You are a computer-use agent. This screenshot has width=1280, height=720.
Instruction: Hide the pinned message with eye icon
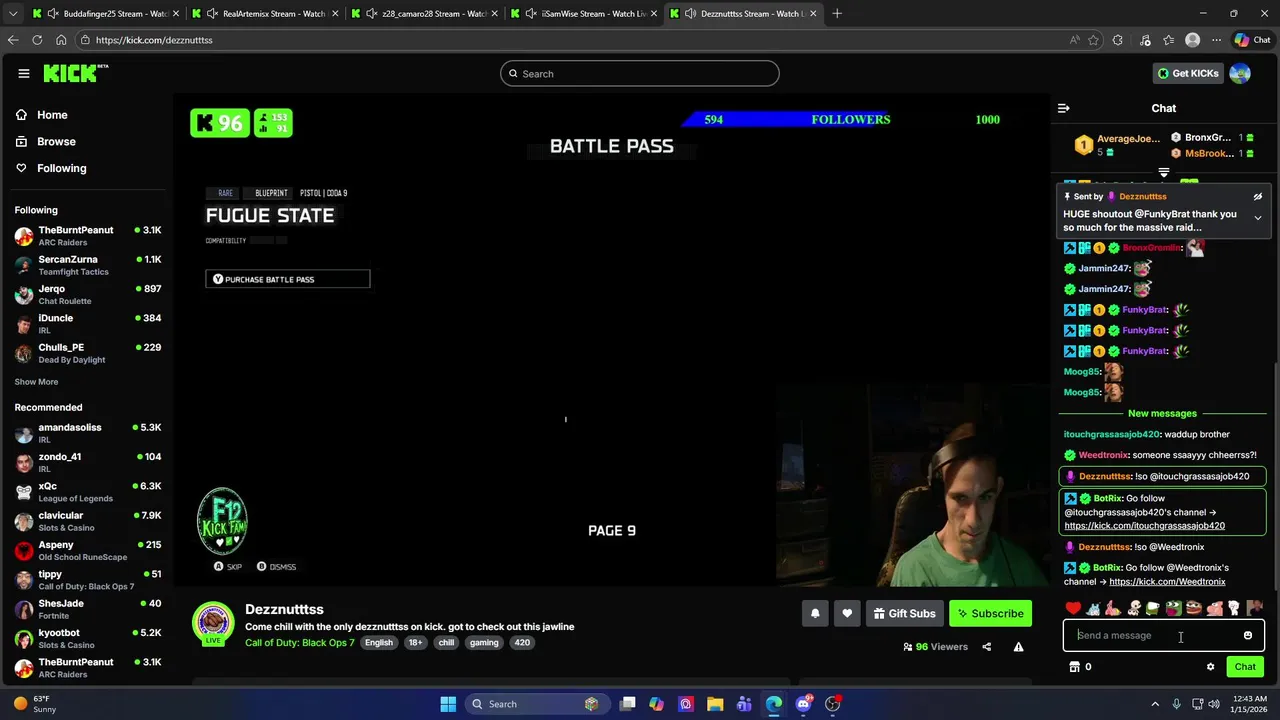1257,197
